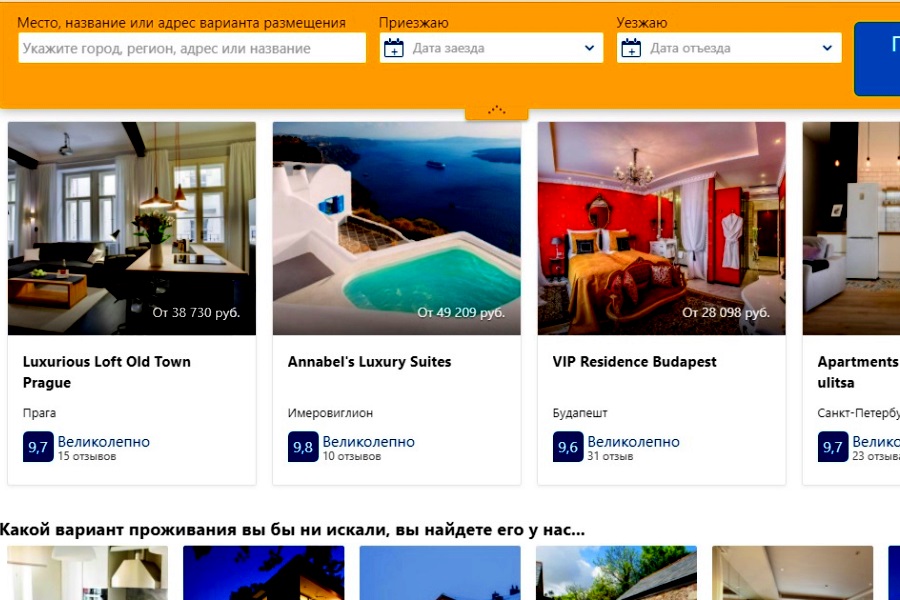Click the 9,6 score badge for VIP Residence

pos(568,447)
